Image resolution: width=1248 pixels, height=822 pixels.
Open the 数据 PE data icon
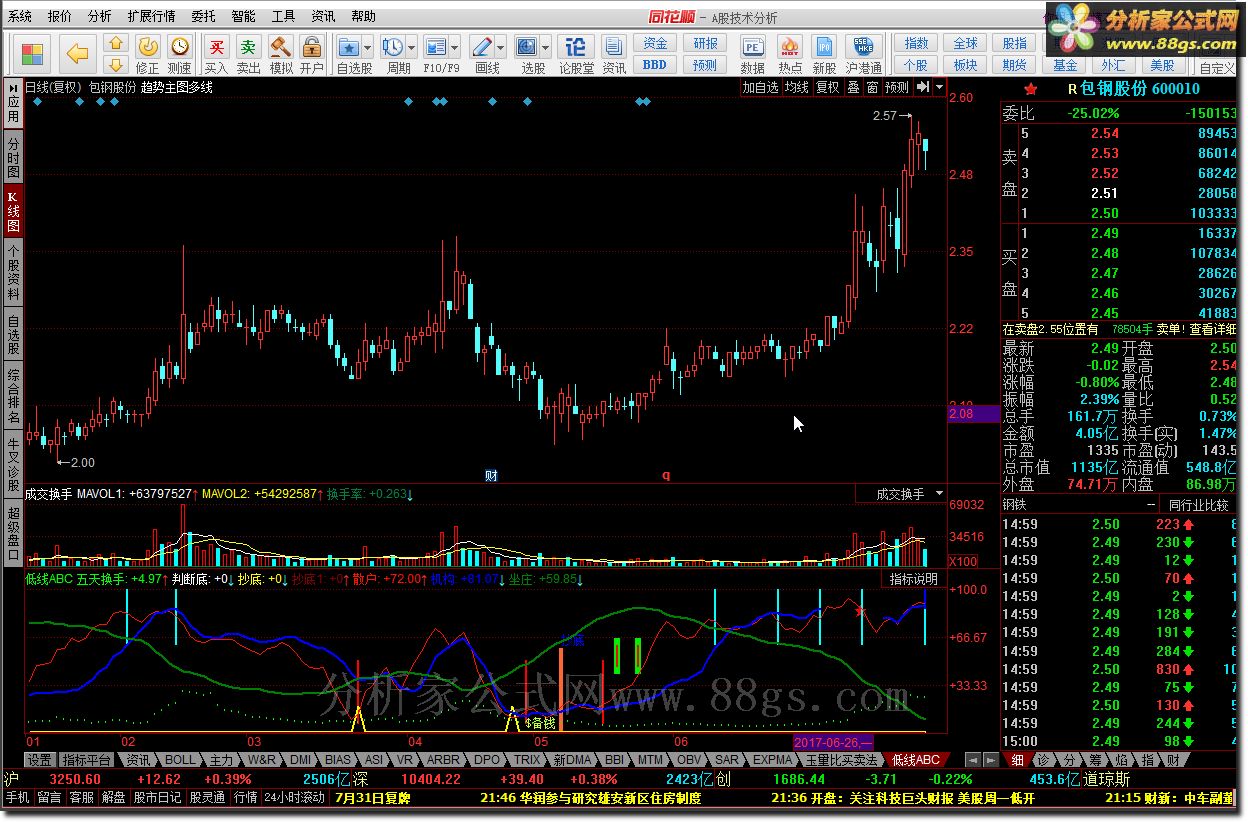753,54
